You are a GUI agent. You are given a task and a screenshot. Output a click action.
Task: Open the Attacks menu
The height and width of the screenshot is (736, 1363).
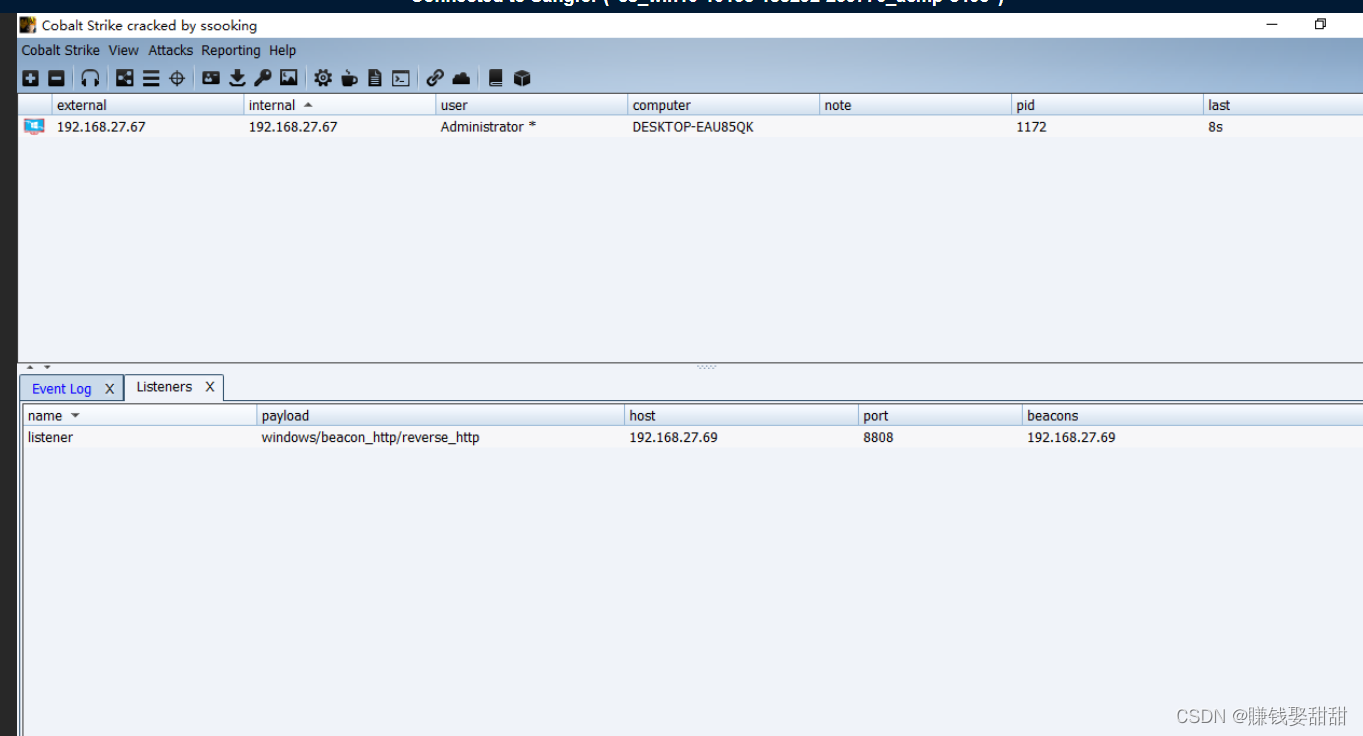pyautogui.click(x=171, y=50)
